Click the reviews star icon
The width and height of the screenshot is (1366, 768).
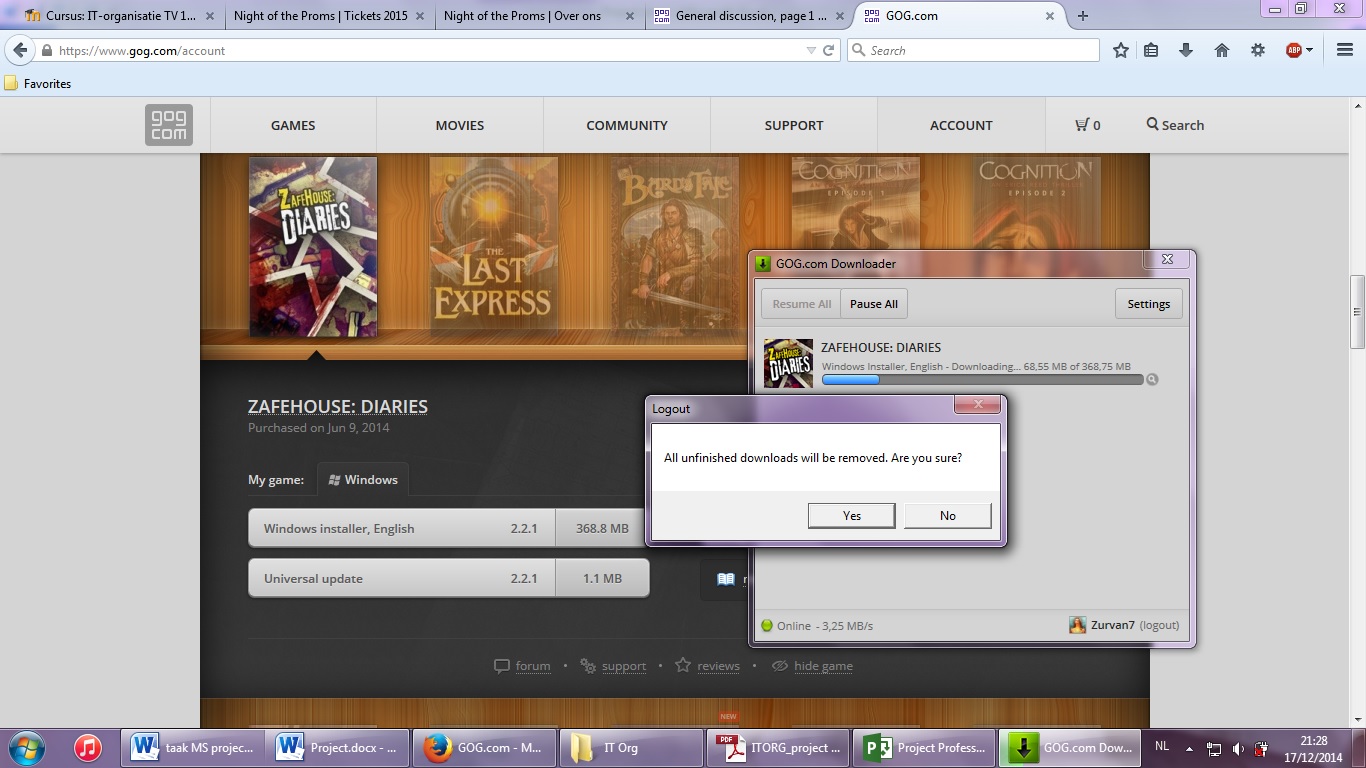tap(683, 665)
